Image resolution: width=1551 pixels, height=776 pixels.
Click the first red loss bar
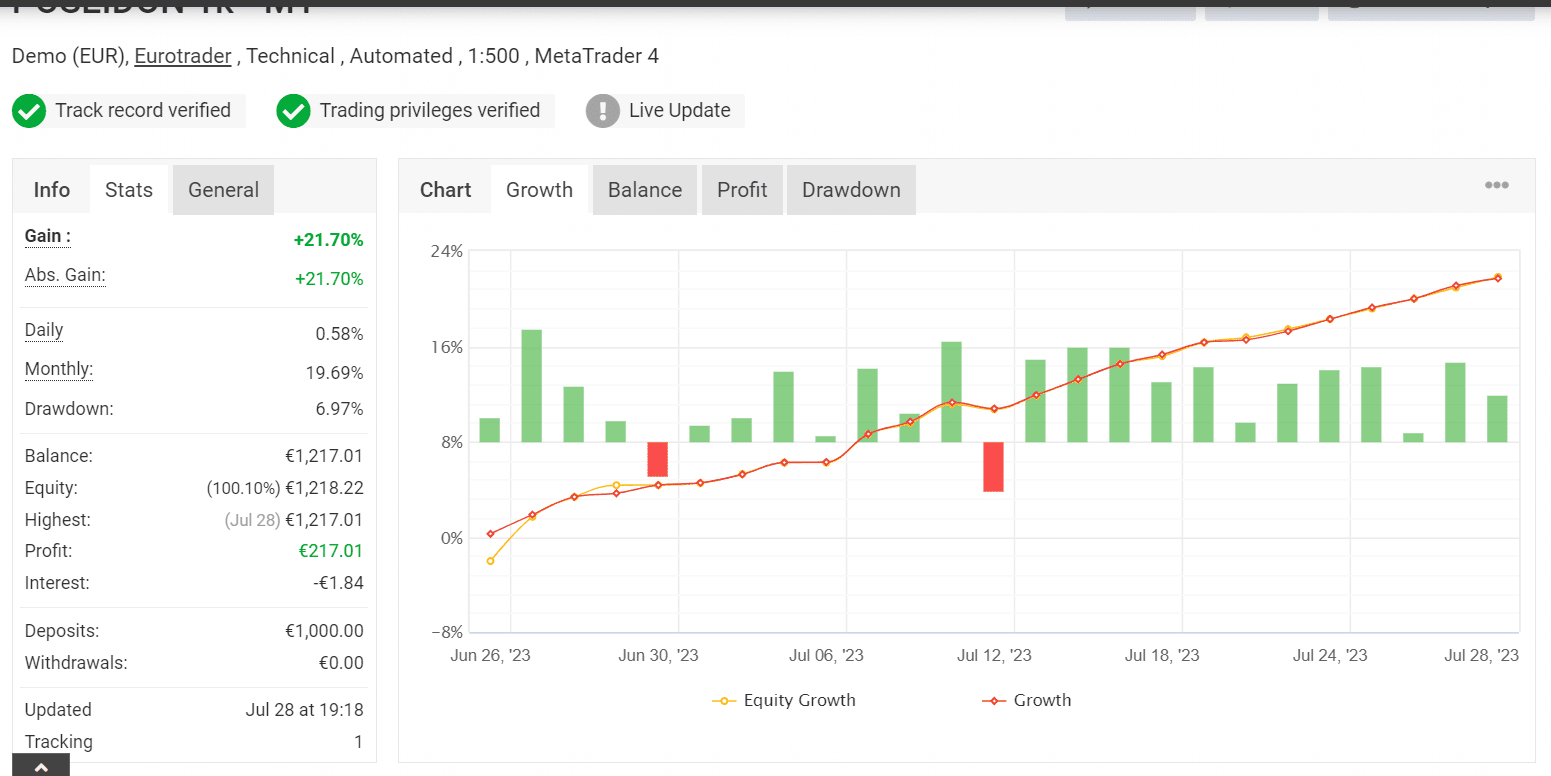coord(657,459)
